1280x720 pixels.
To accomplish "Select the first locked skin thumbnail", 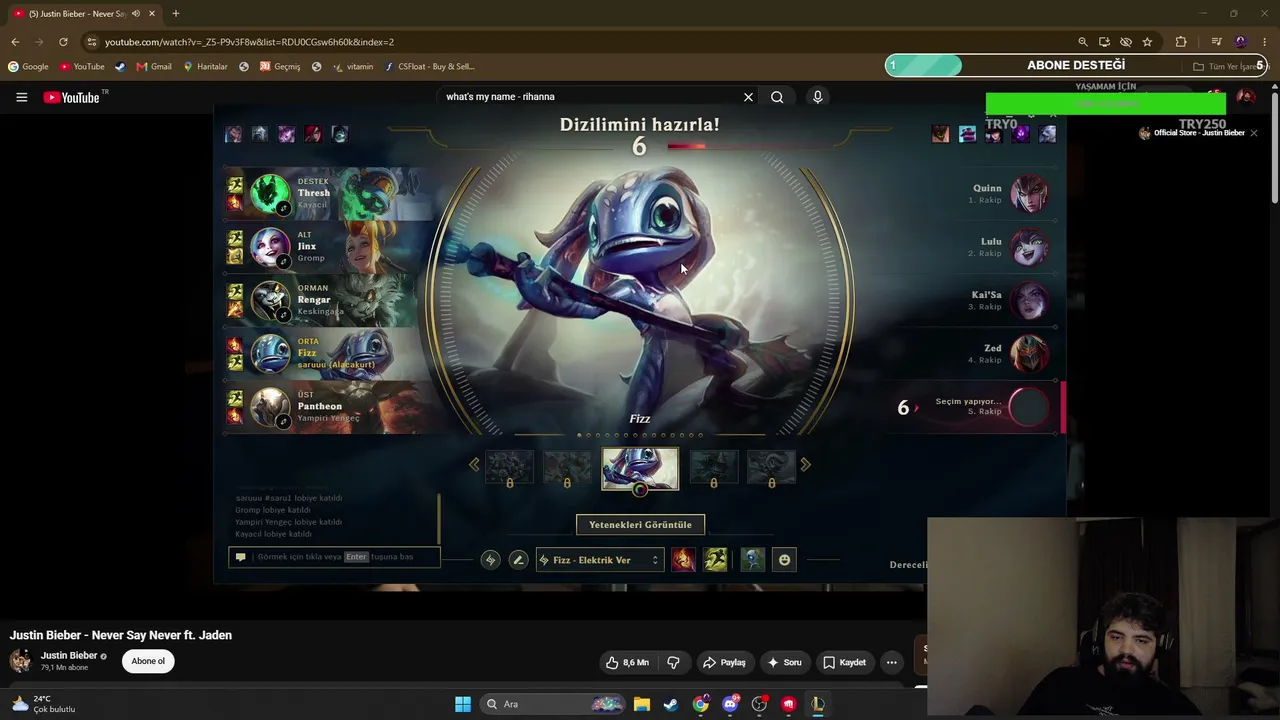I will point(509,467).
